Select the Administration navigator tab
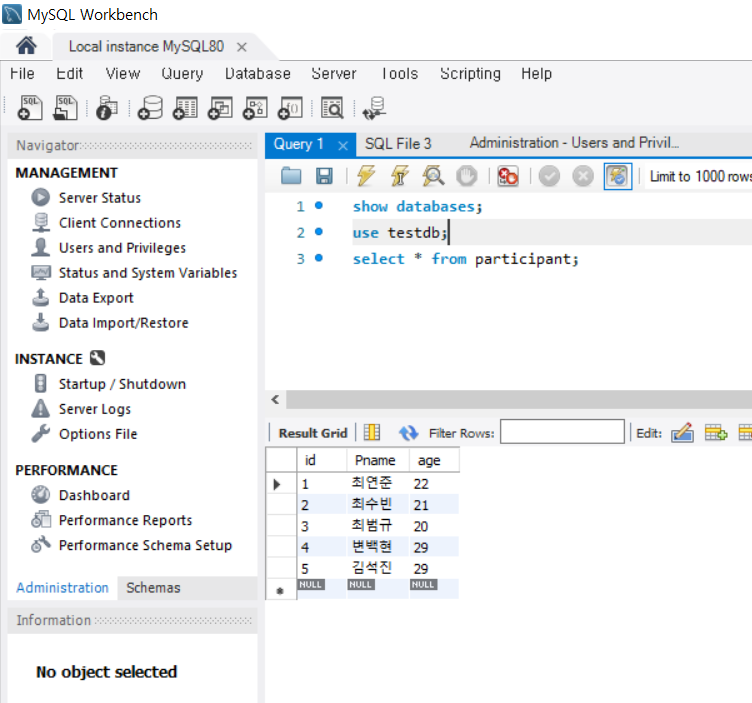The width and height of the screenshot is (752, 703). click(x=62, y=587)
